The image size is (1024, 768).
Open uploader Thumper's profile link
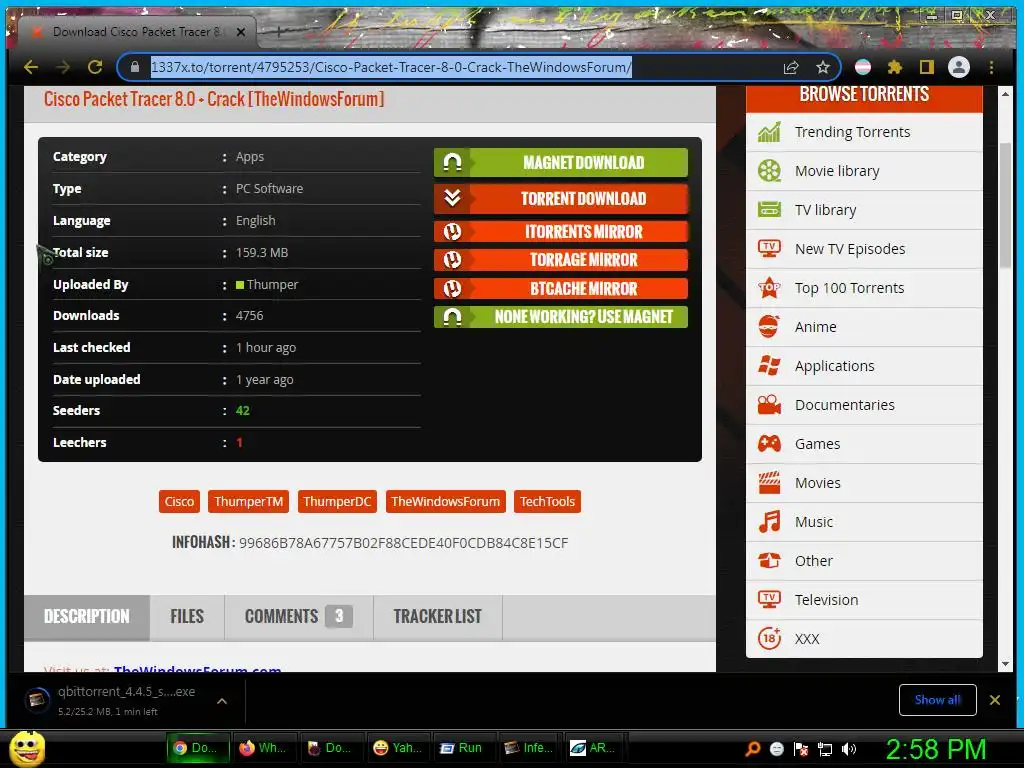click(x=272, y=285)
